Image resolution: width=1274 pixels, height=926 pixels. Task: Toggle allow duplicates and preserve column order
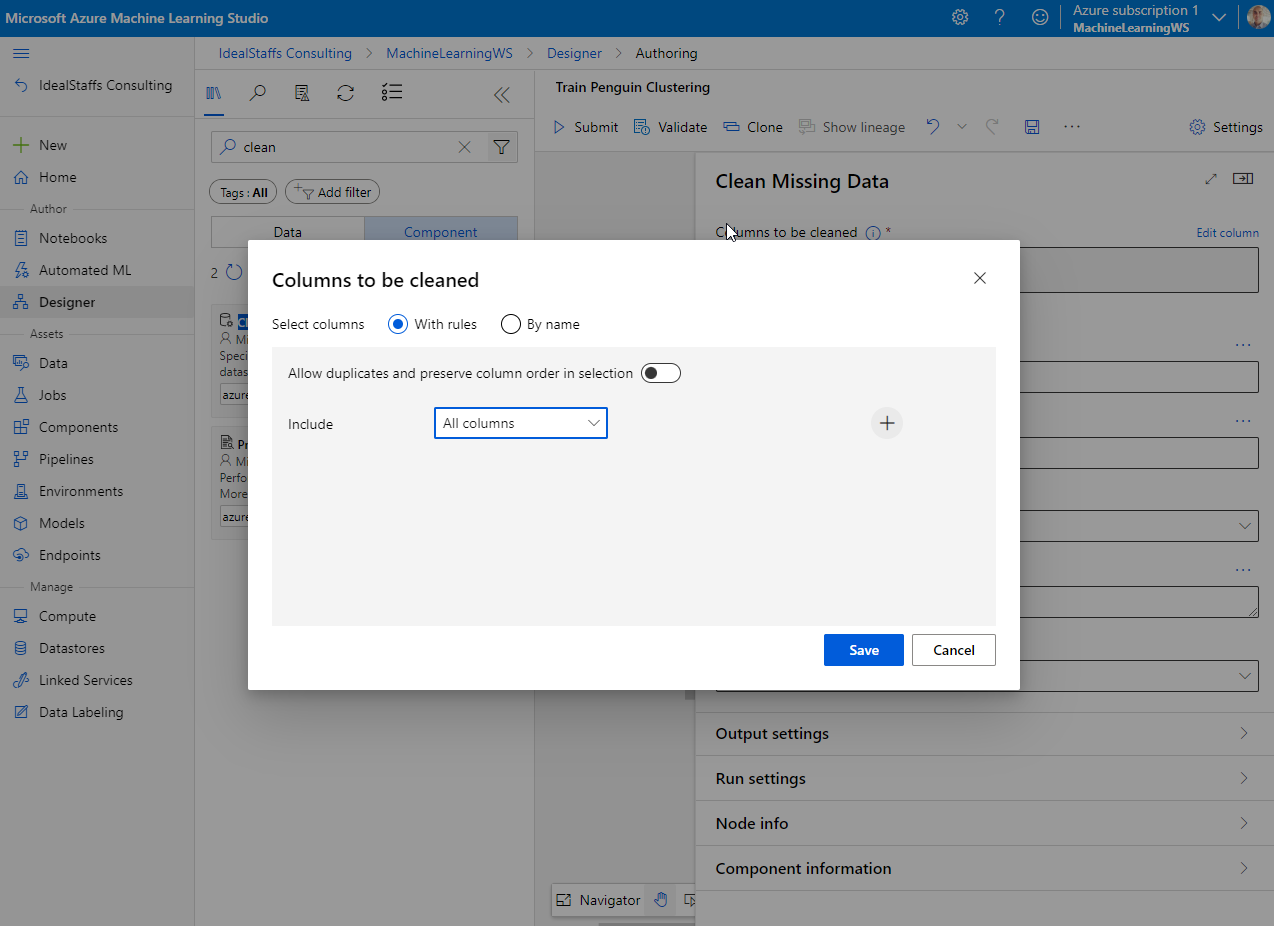(x=660, y=373)
